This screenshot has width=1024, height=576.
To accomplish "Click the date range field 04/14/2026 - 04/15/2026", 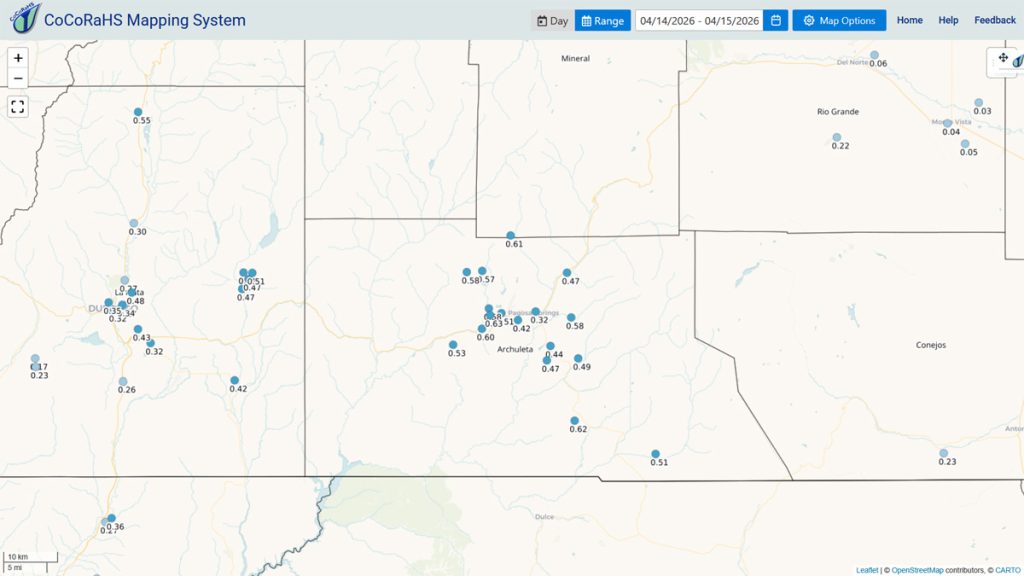I will coord(699,20).
